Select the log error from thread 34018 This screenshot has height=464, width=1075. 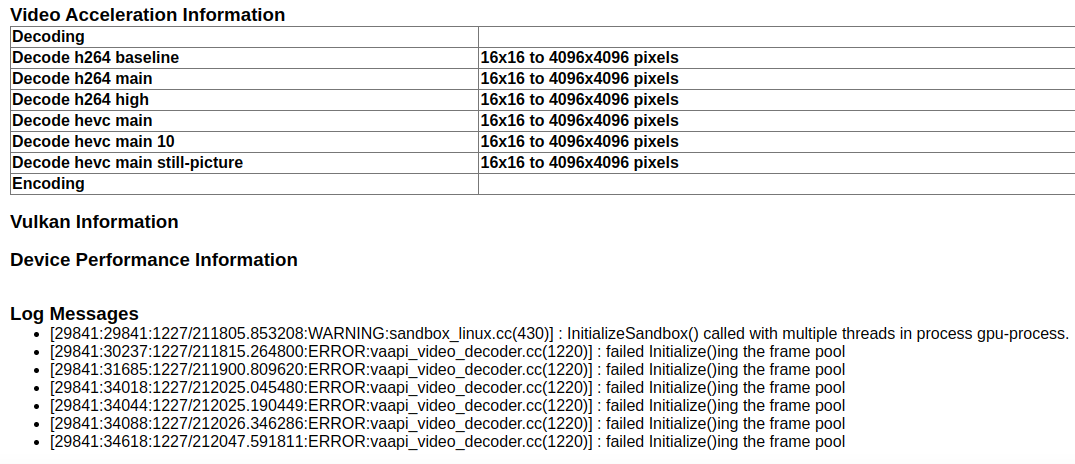pos(447,388)
